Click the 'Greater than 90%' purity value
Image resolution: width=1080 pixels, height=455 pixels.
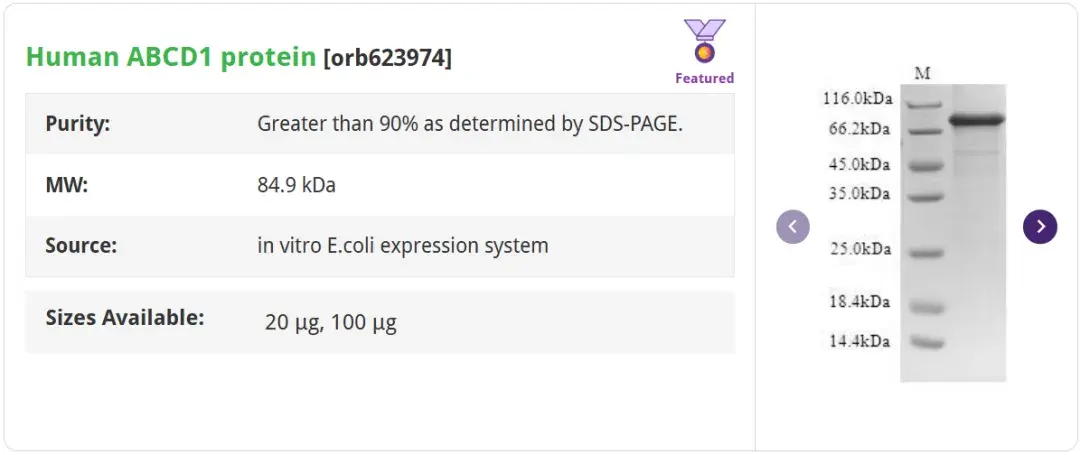coord(470,124)
